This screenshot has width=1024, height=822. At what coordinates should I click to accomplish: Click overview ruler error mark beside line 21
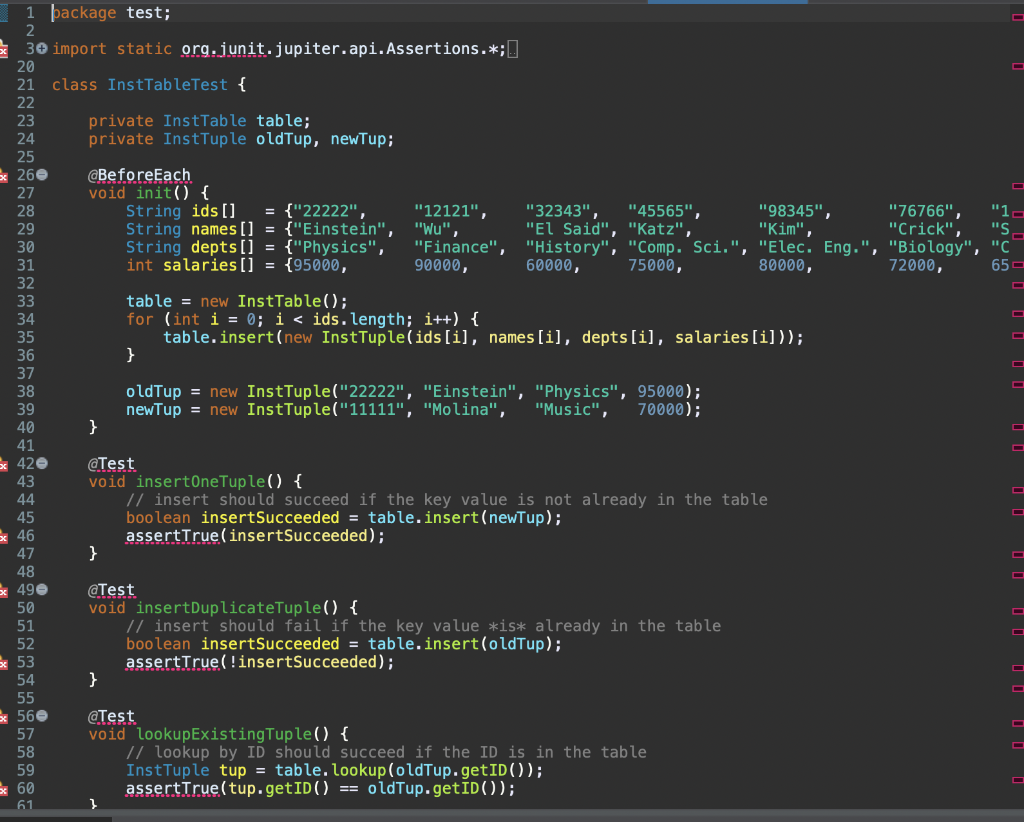(1017, 66)
